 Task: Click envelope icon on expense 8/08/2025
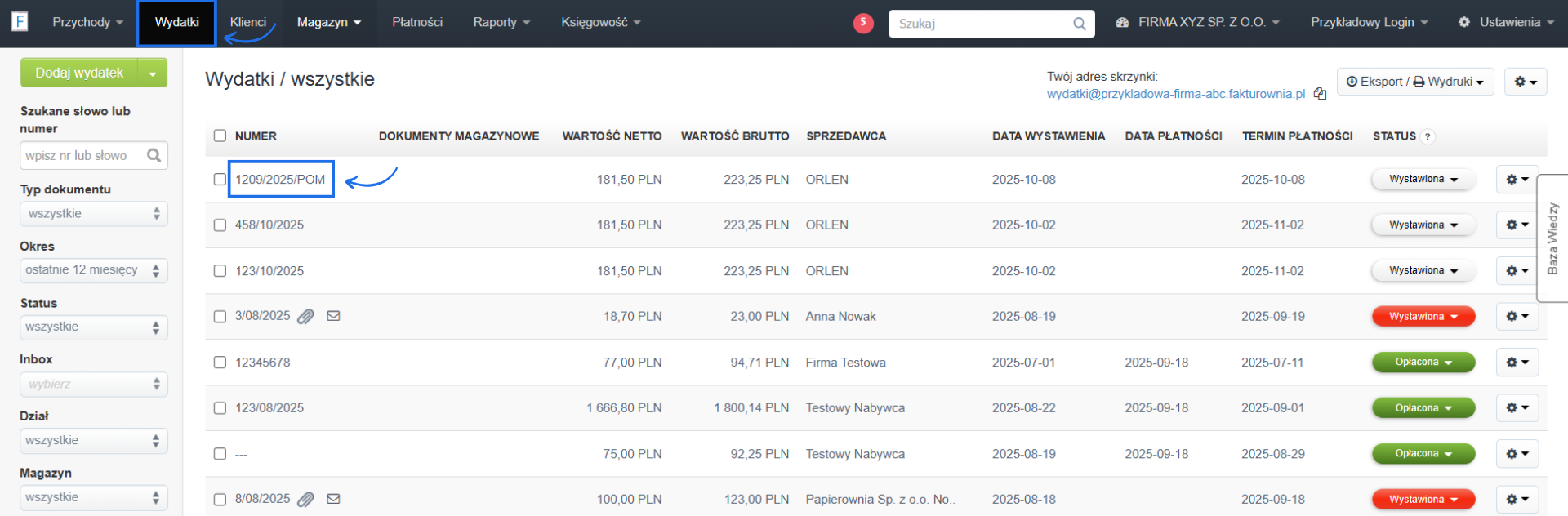[x=333, y=499]
